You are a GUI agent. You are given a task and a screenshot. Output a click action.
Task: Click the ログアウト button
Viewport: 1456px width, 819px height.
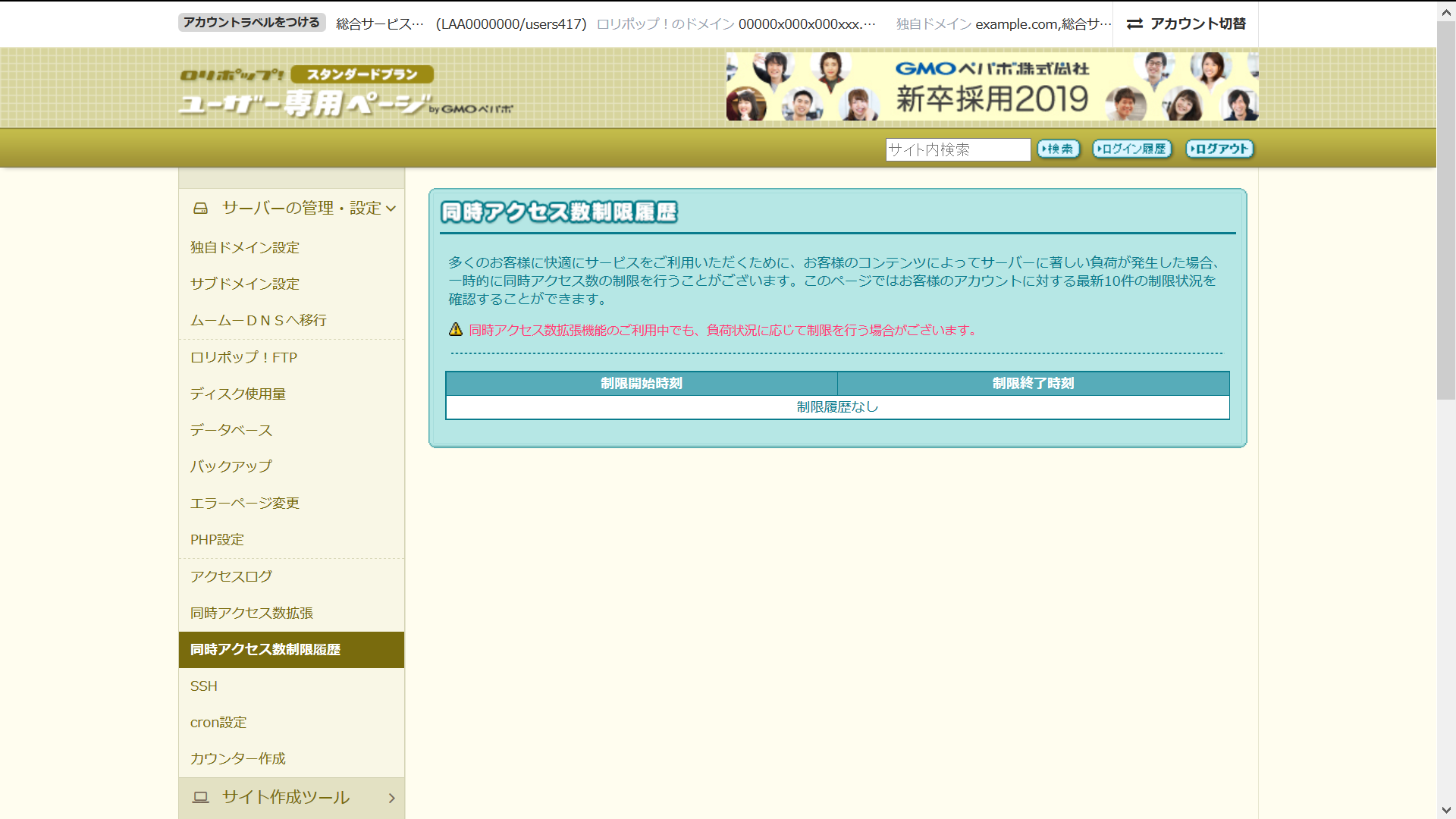coord(1219,149)
